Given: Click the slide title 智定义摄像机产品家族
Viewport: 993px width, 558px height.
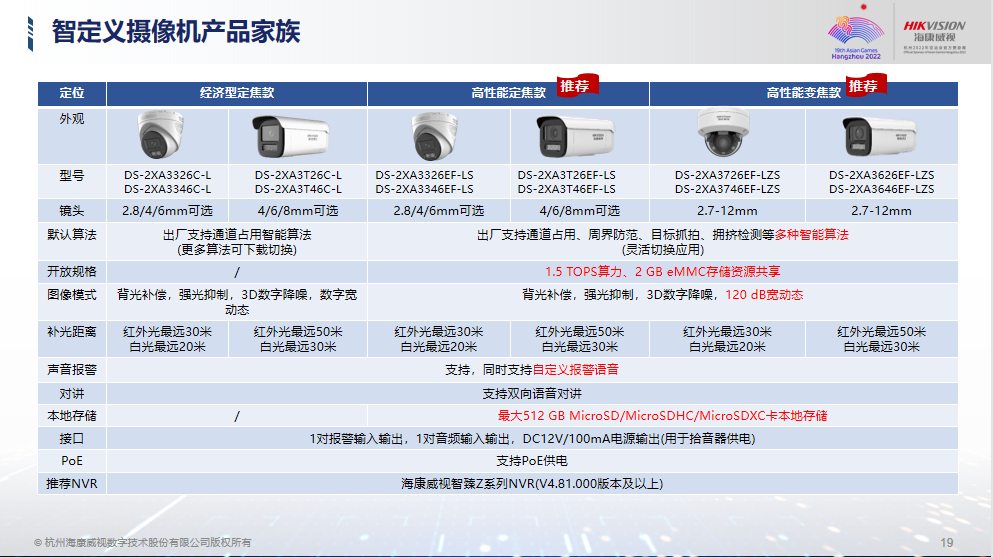Looking at the screenshot, I should (175, 31).
